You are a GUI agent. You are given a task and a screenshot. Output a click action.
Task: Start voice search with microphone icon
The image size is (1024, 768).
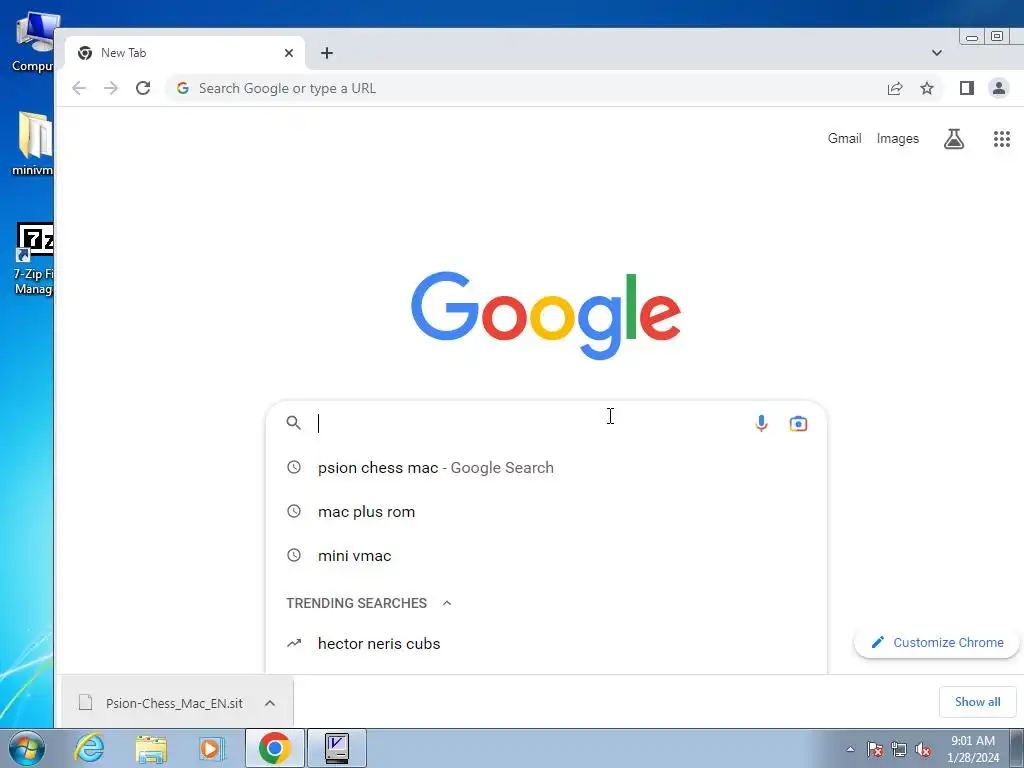click(x=761, y=423)
